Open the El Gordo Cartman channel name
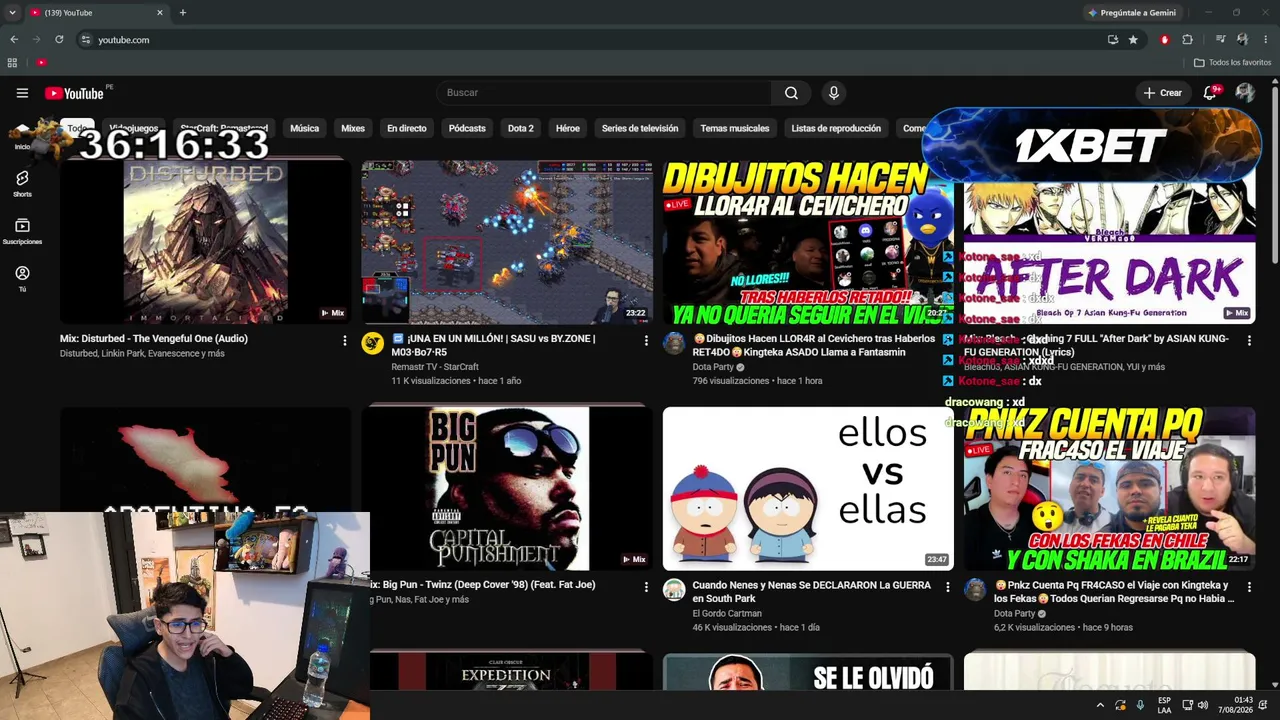 pos(727,613)
